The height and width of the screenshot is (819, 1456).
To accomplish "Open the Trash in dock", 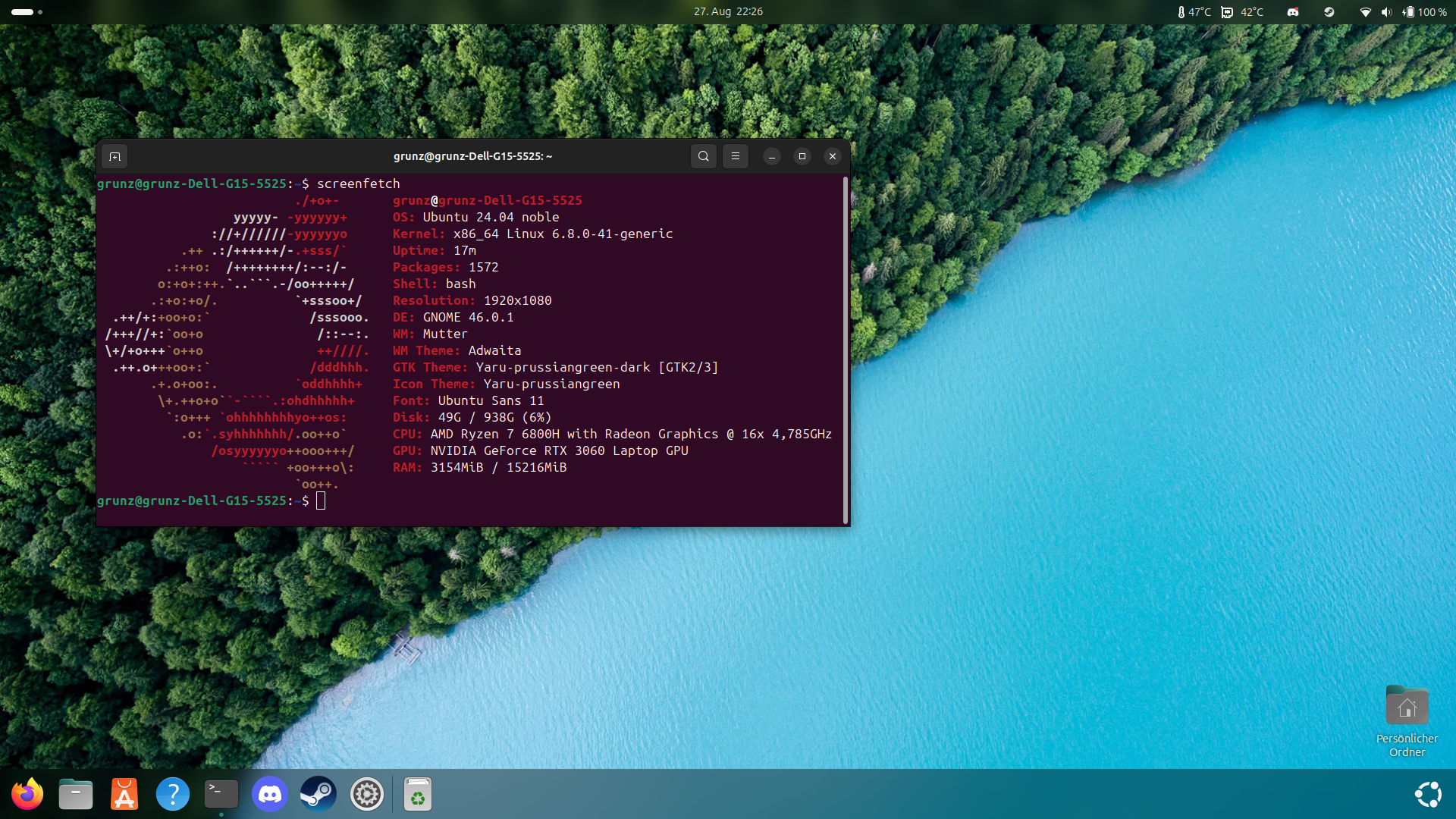I will 417,794.
